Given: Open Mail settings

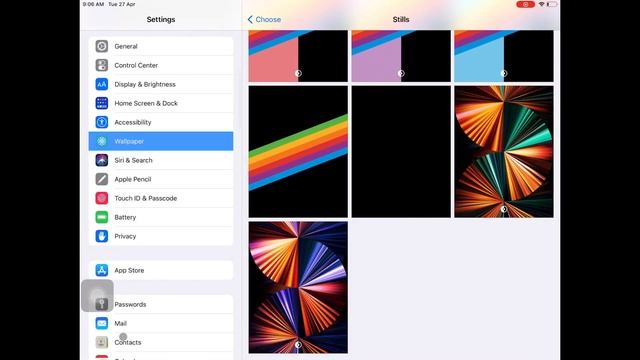Looking at the screenshot, I should coord(161,323).
